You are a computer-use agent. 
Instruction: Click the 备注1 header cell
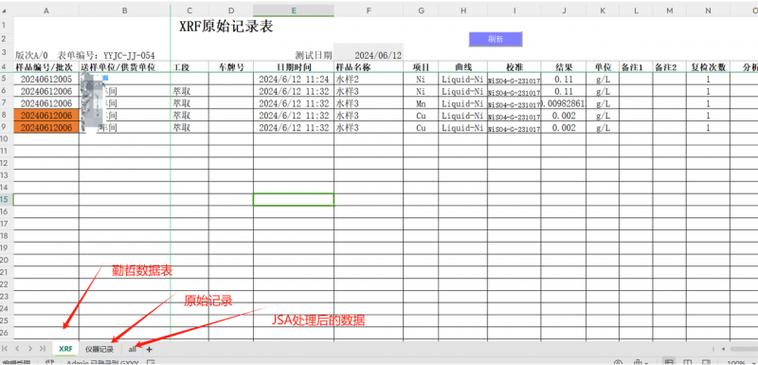(x=636, y=67)
